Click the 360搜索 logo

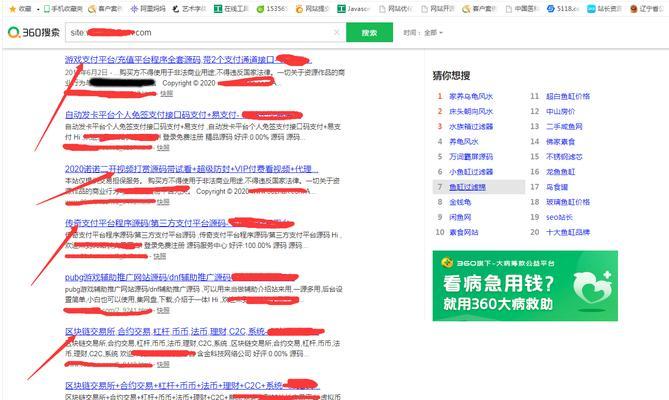[x=34, y=32]
